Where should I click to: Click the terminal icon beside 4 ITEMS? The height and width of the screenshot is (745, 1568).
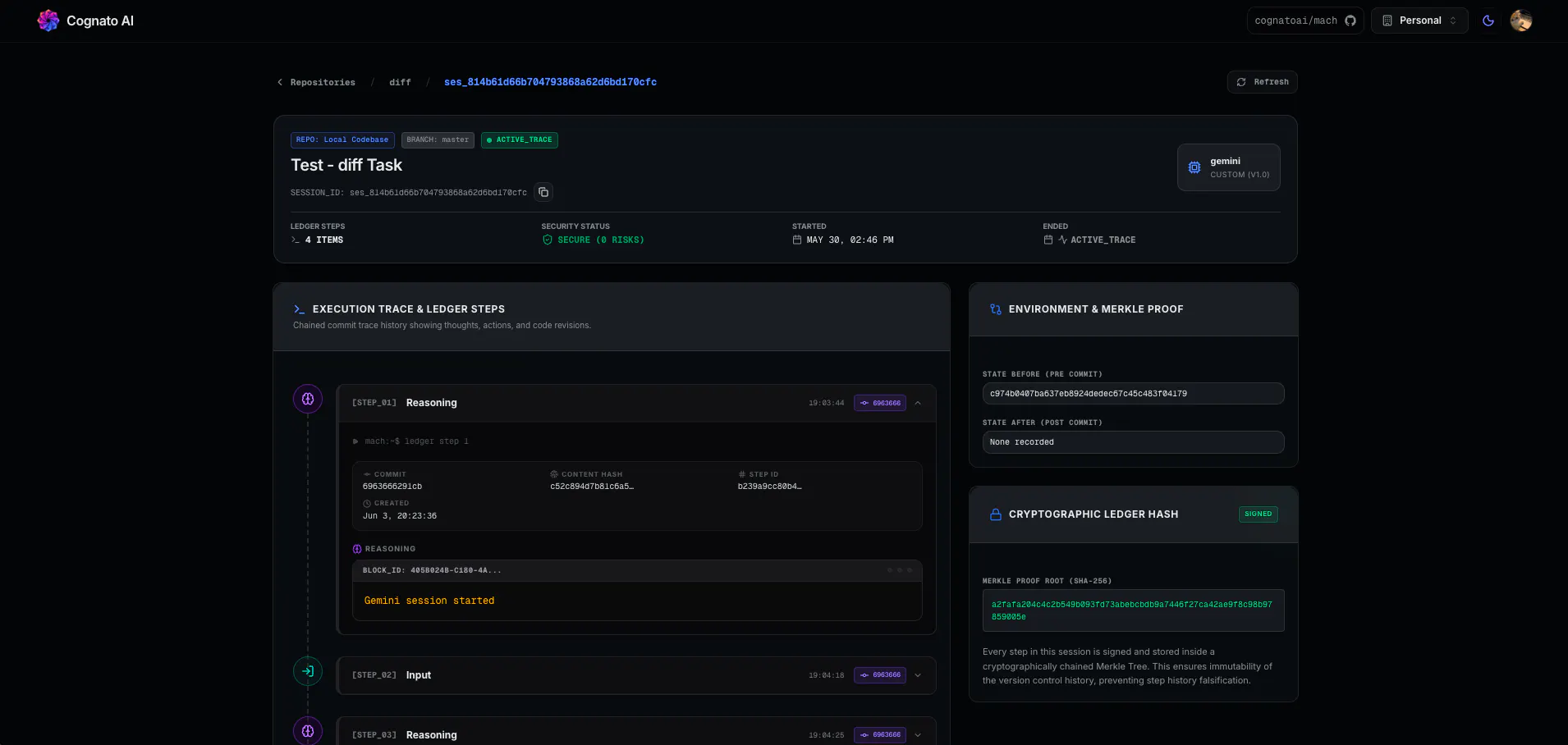click(x=296, y=240)
